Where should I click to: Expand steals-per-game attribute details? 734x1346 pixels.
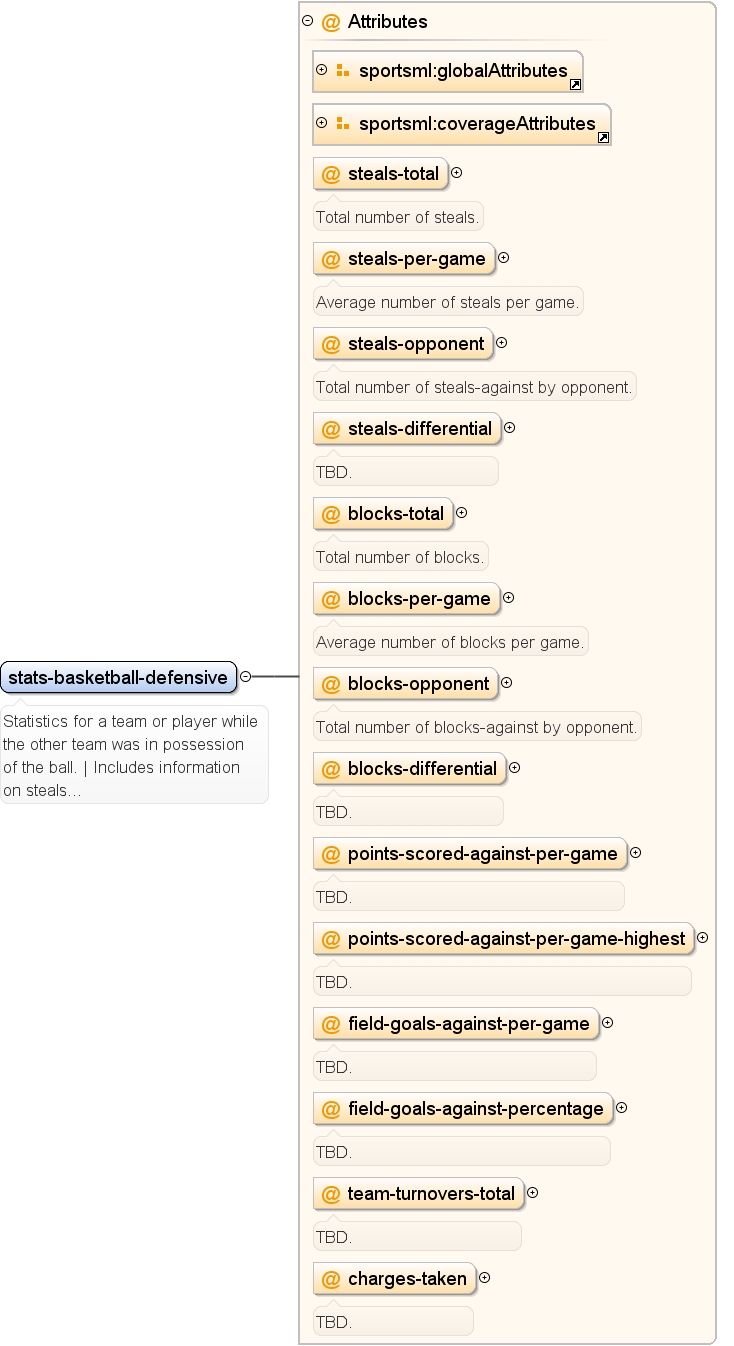tap(504, 258)
